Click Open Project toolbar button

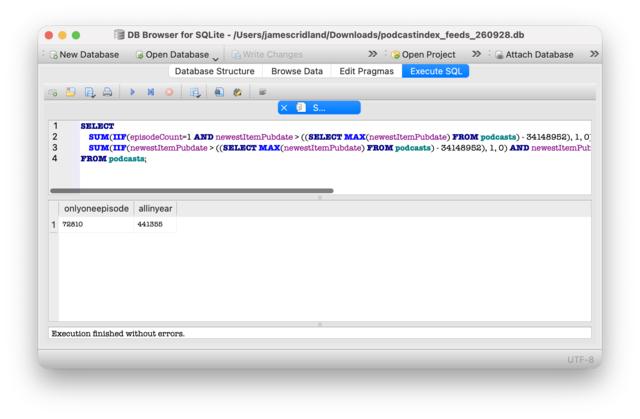pos(423,55)
